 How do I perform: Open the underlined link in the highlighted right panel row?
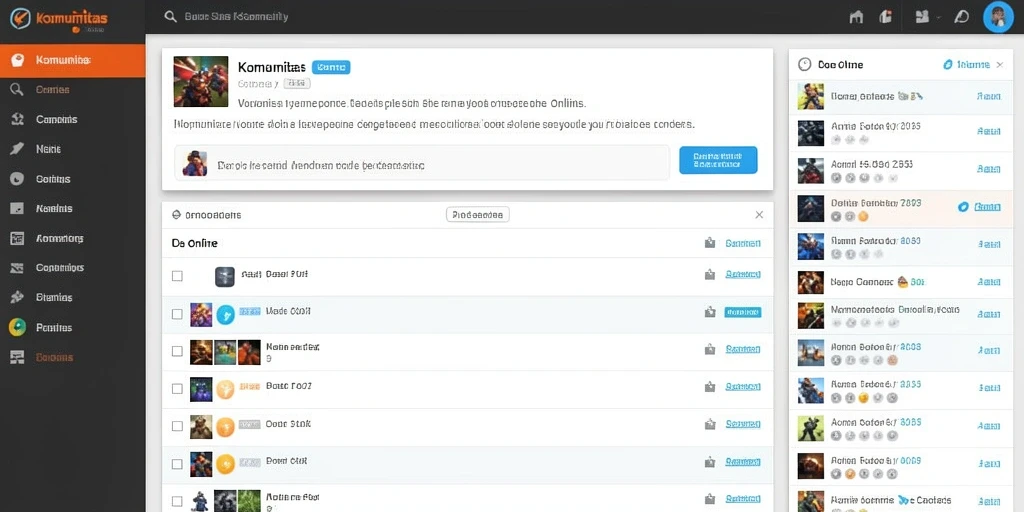[x=987, y=206]
